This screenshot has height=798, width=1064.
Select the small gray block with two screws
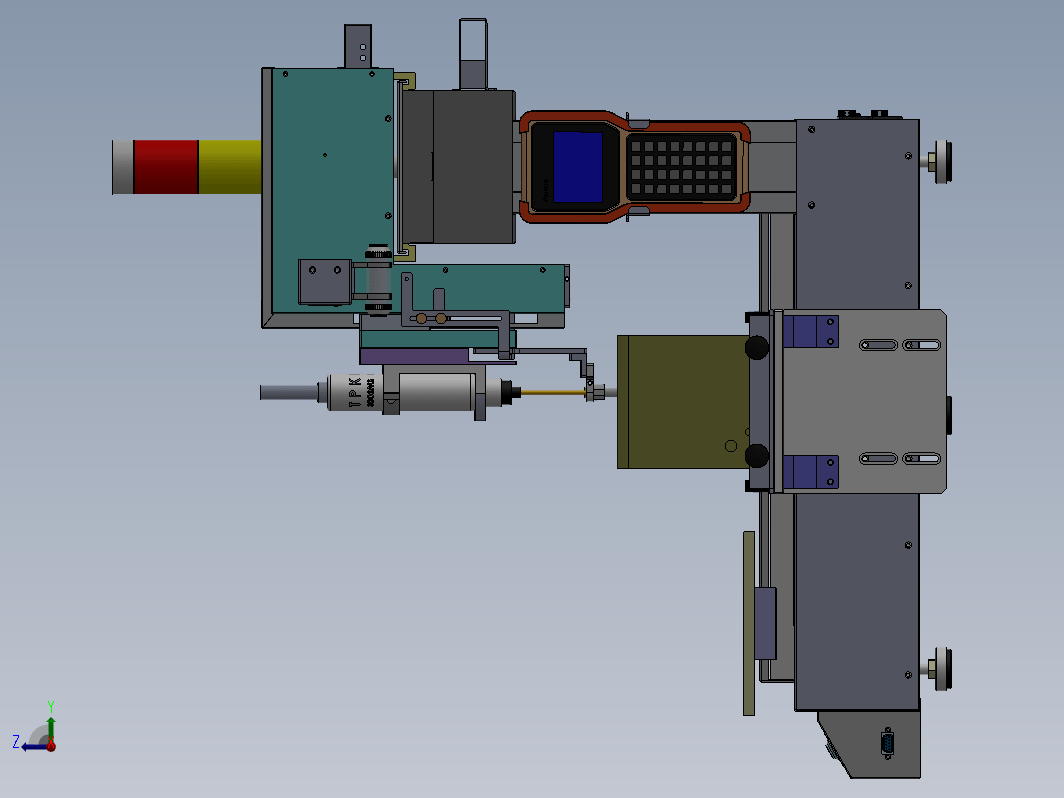pos(324,282)
